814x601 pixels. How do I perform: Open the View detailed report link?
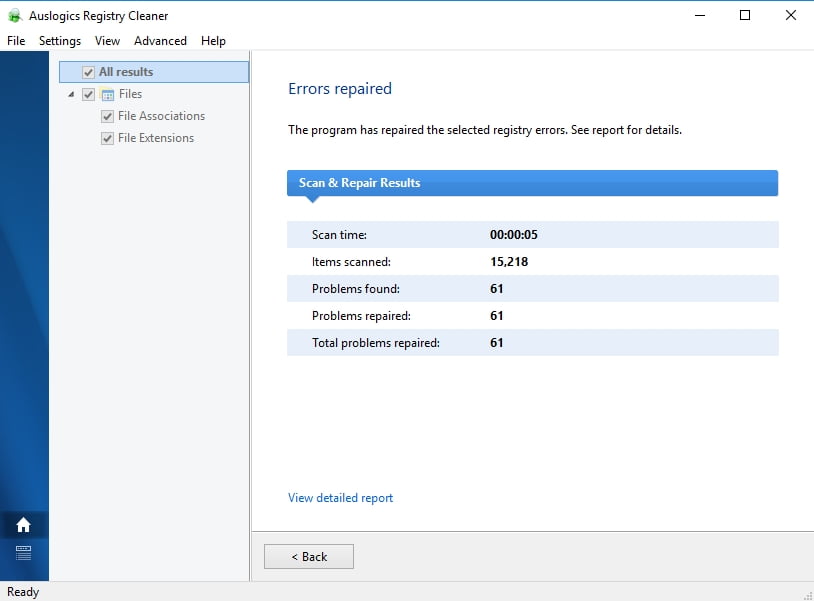pos(340,497)
